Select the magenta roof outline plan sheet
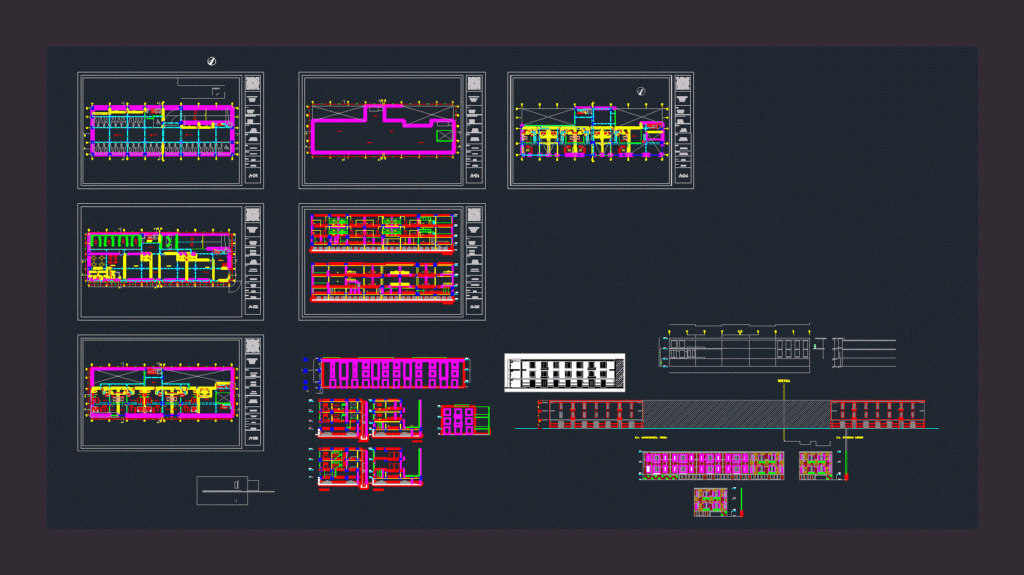The height and width of the screenshot is (575, 1024). coord(392,130)
